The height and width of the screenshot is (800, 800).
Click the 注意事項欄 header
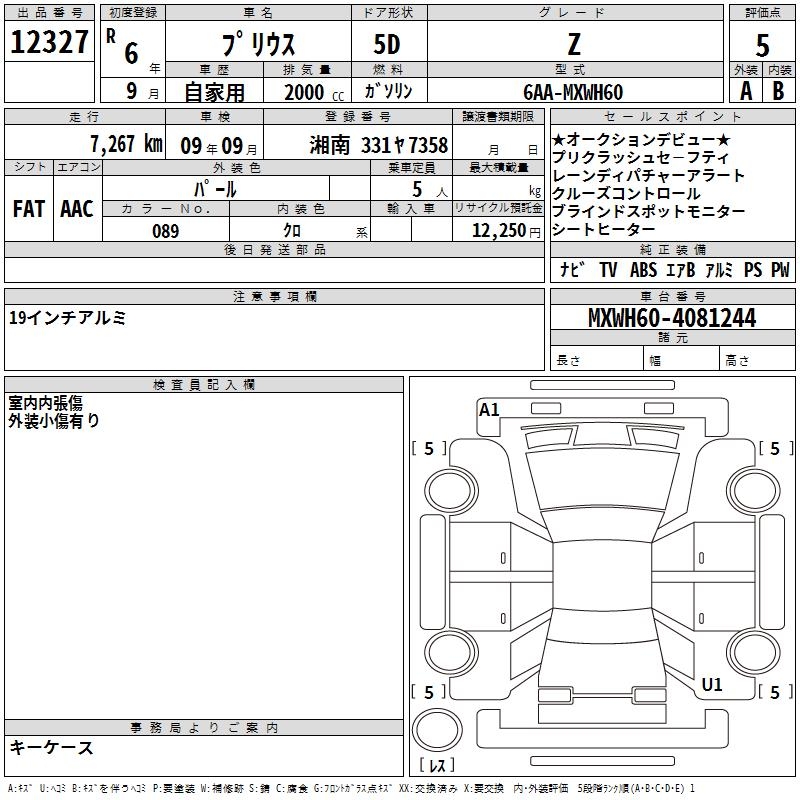(274, 296)
